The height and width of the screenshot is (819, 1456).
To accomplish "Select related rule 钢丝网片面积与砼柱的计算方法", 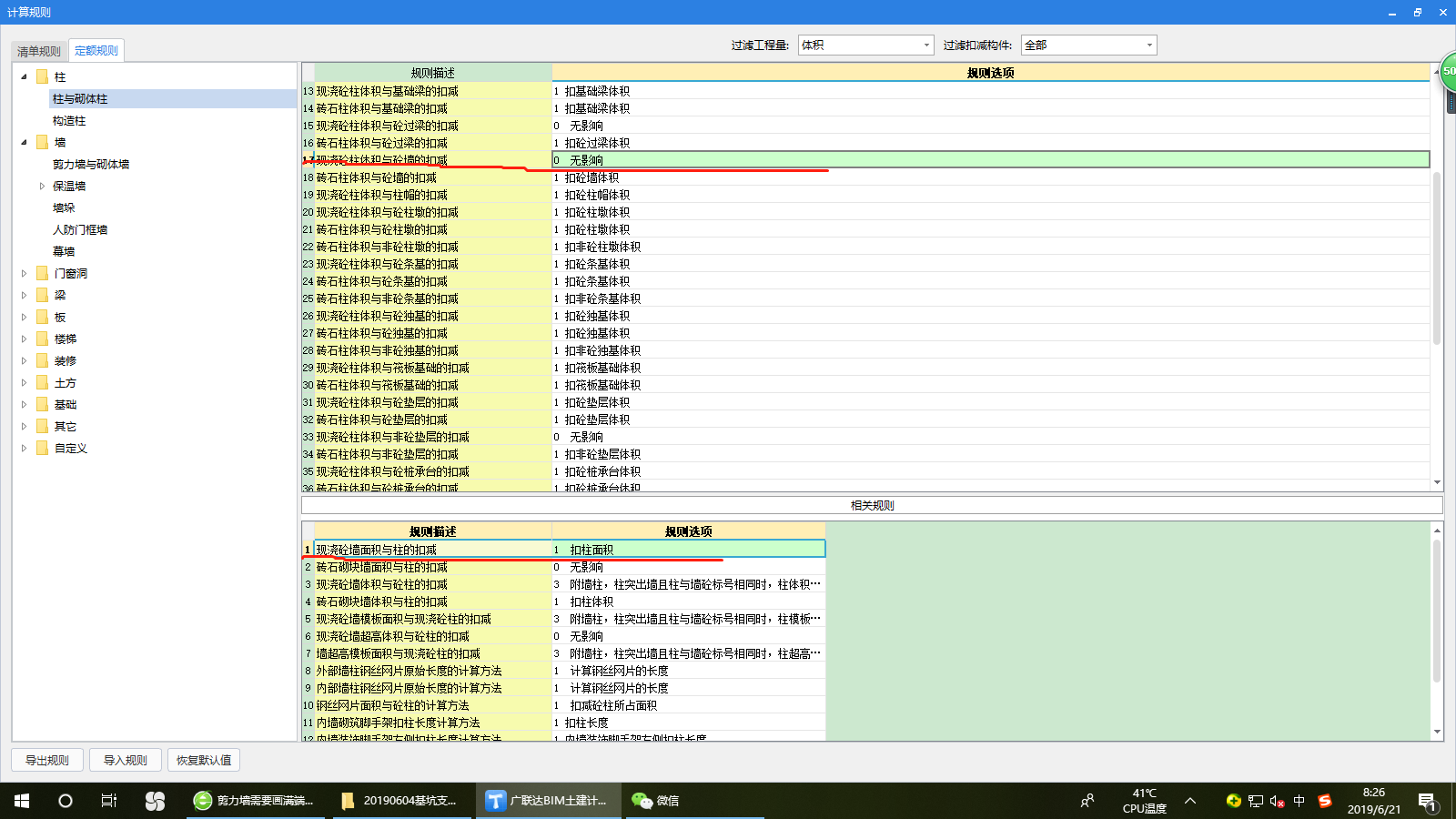I will [433, 705].
